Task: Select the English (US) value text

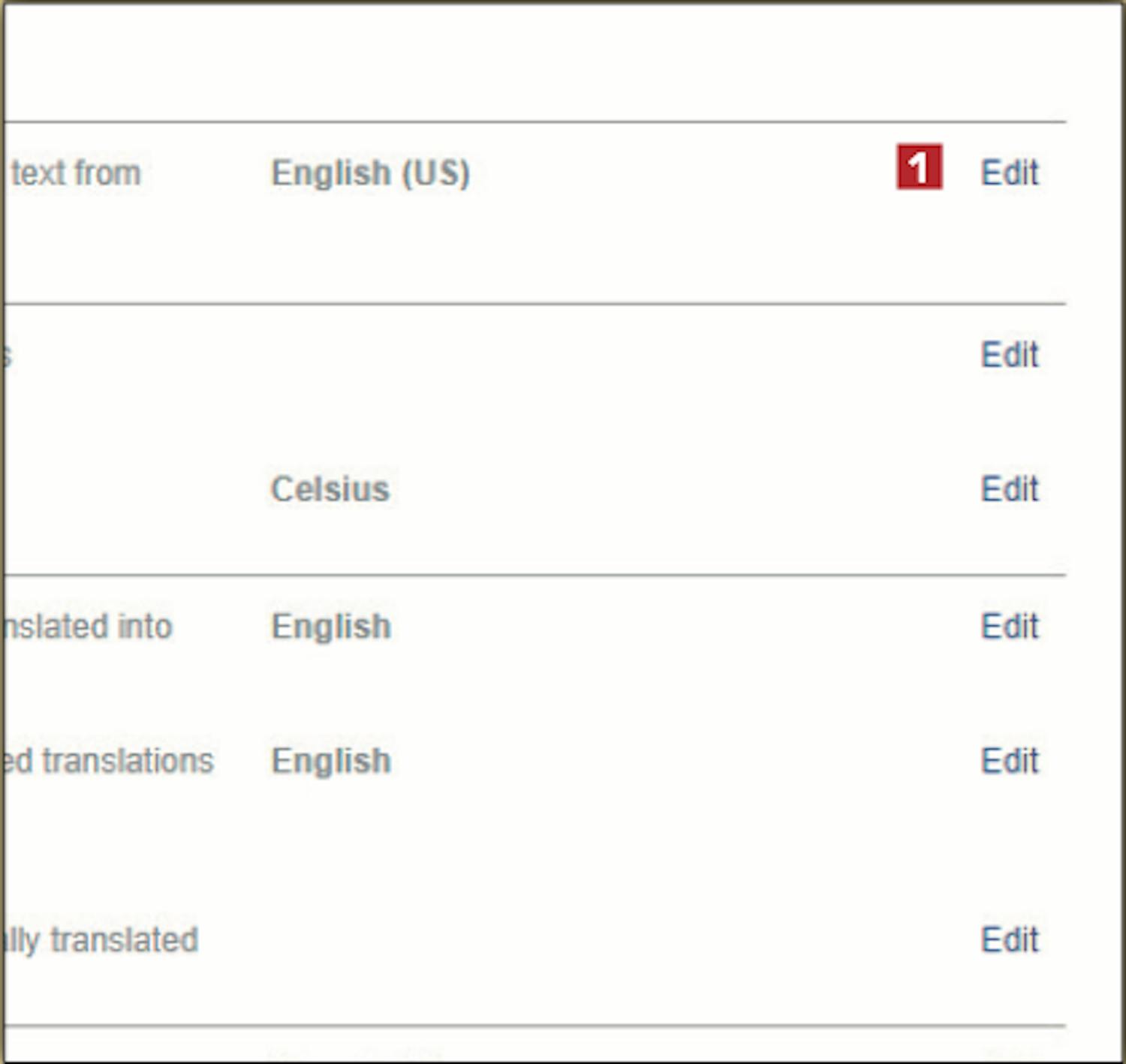Action: pyautogui.click(x=370, y=173)
